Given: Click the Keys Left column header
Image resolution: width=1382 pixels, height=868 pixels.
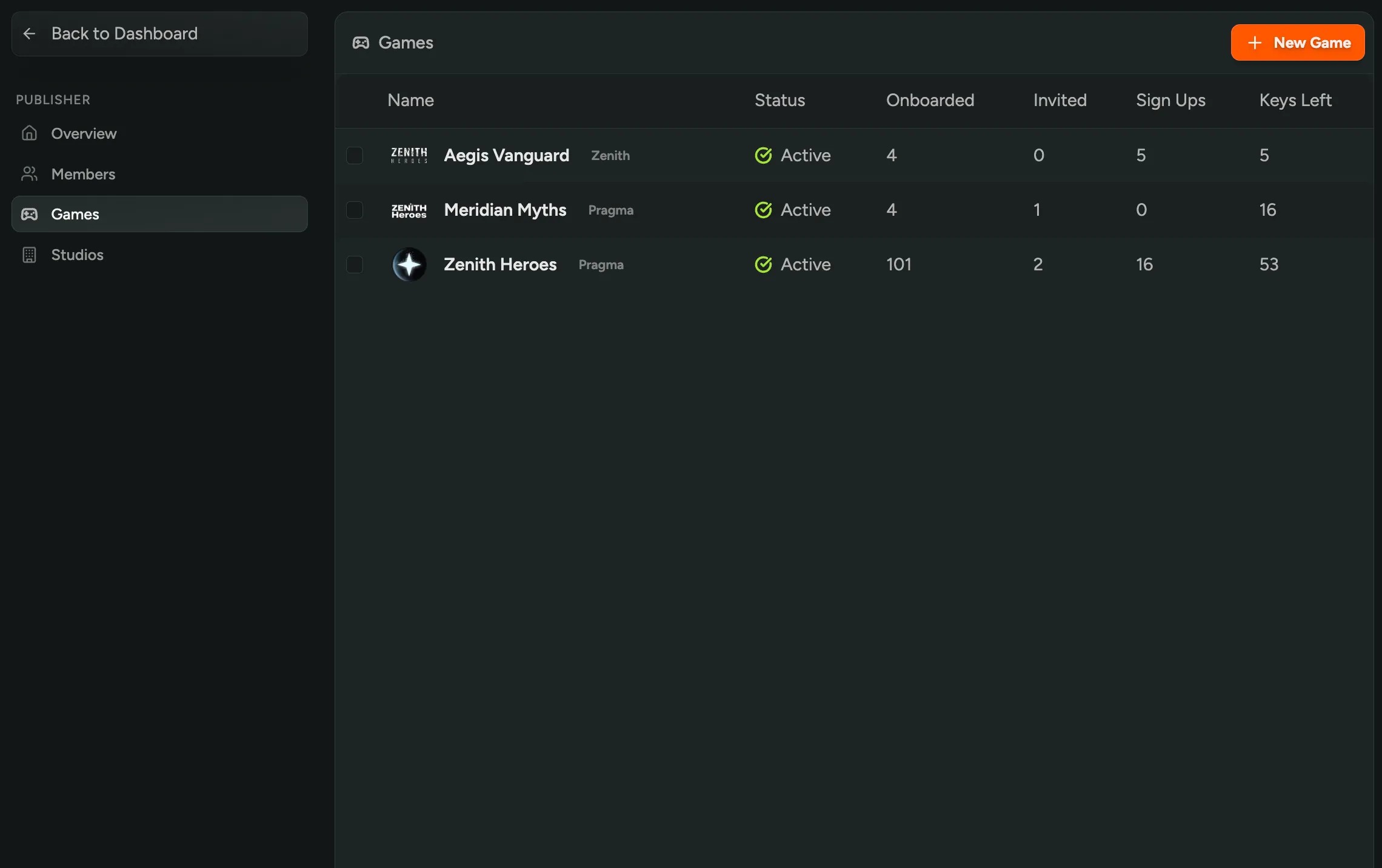Looking at the screenshot, I should pos(1295,101).
